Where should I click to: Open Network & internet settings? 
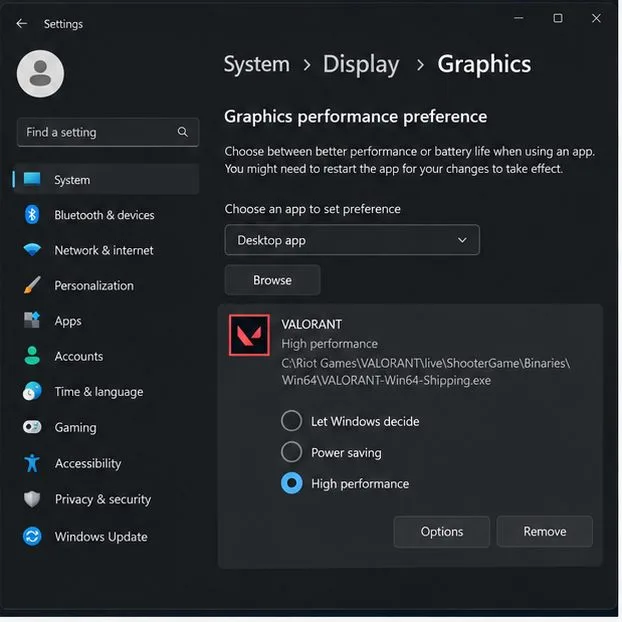point(106,250)
